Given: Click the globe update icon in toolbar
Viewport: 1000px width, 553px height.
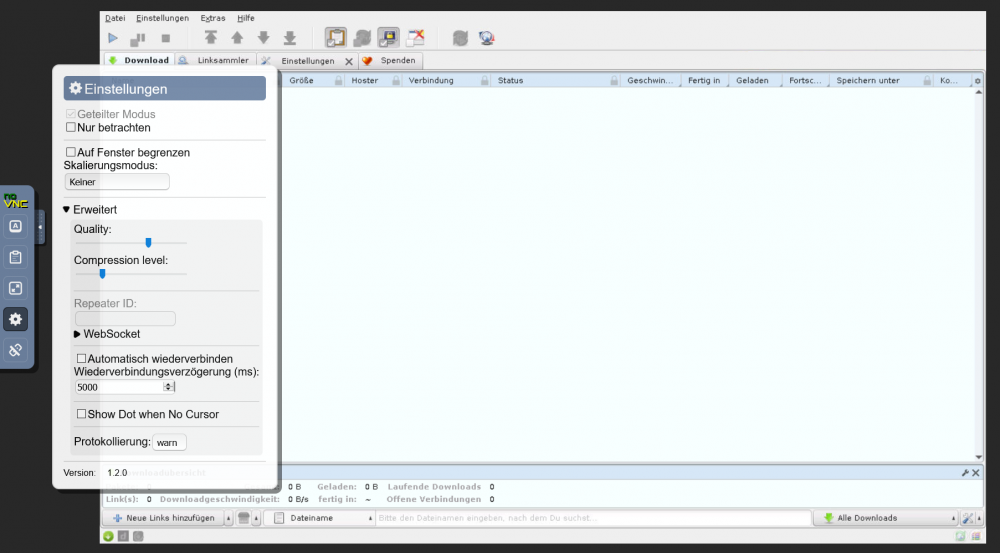Looking at the screenshot, I should [x=487, y=38].
